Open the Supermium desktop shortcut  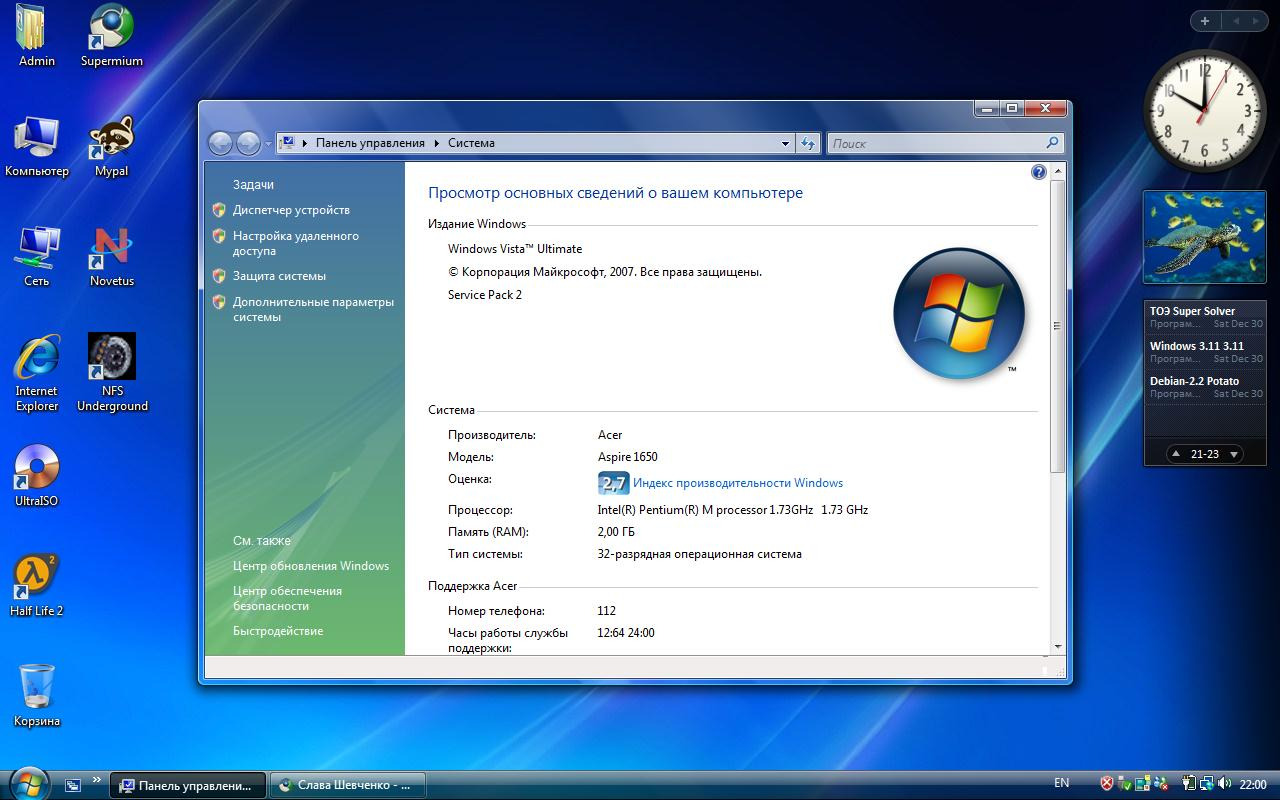(x=111, y=30)
